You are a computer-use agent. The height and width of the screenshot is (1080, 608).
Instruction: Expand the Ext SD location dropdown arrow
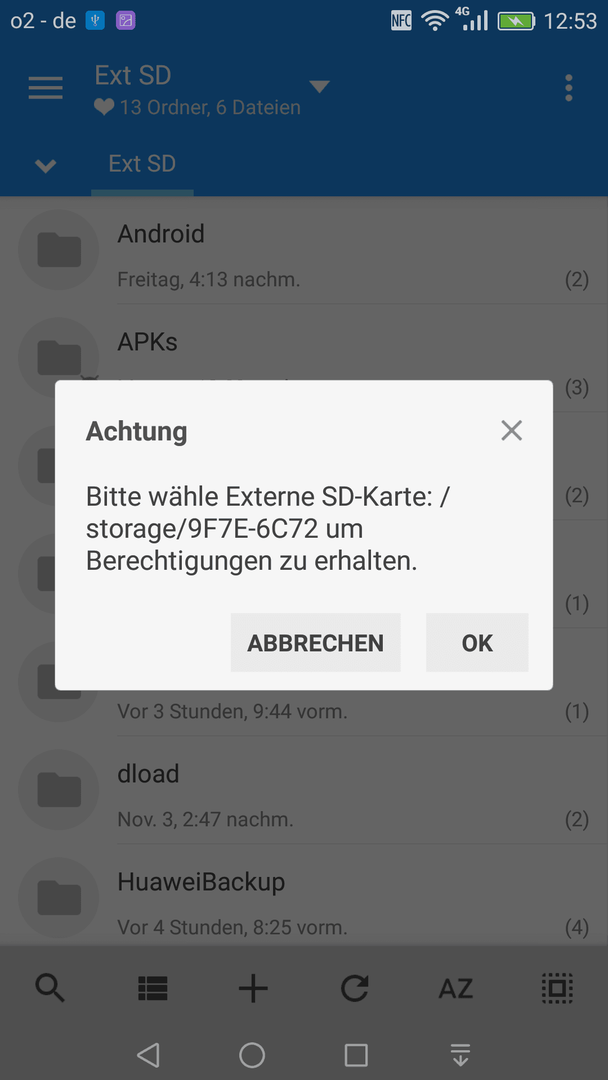coord(319,87)
